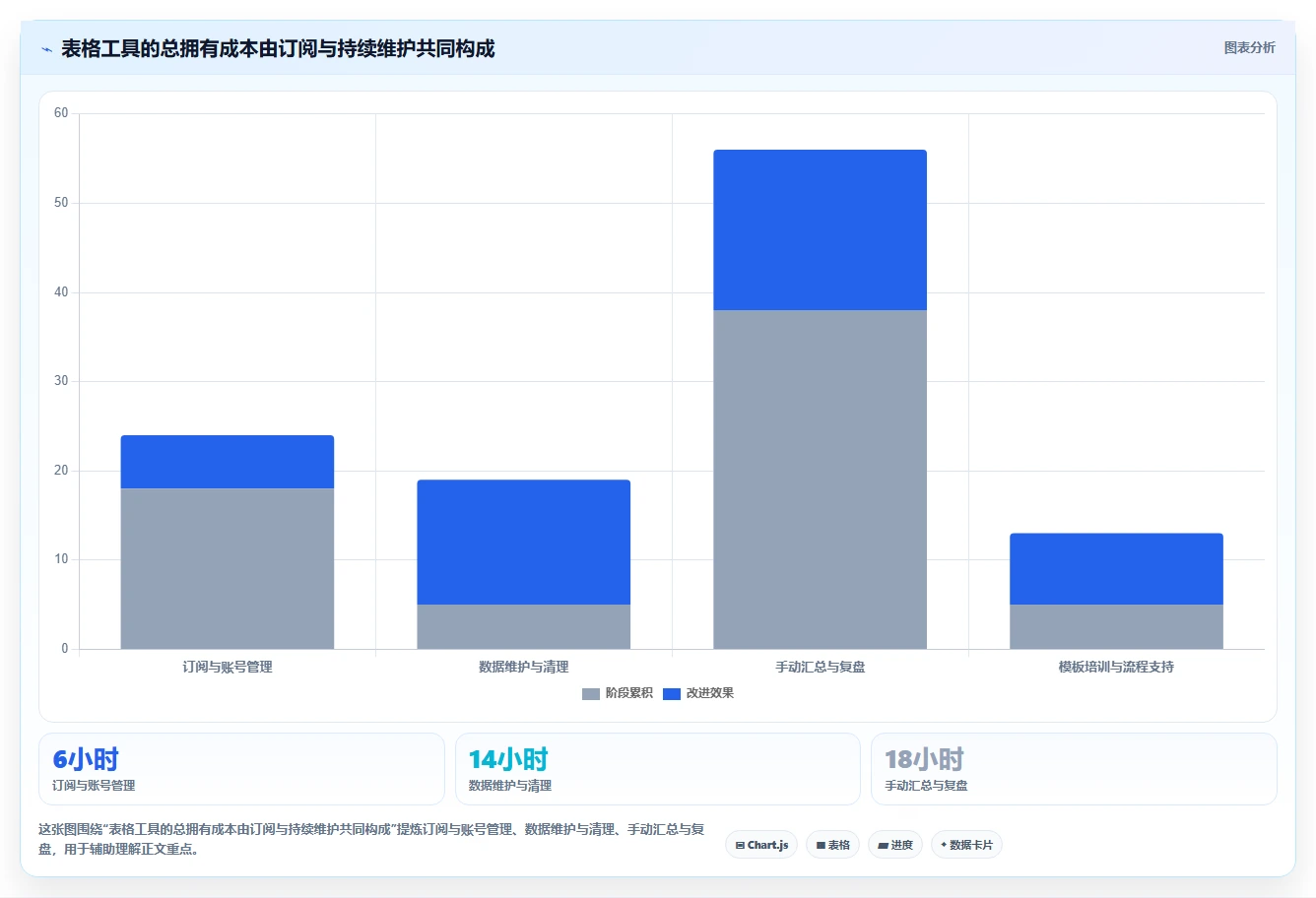Click the blue bar segment for 手动汇总与复盘
This screenshot has height=898, width=1316.
coord(820,229)
